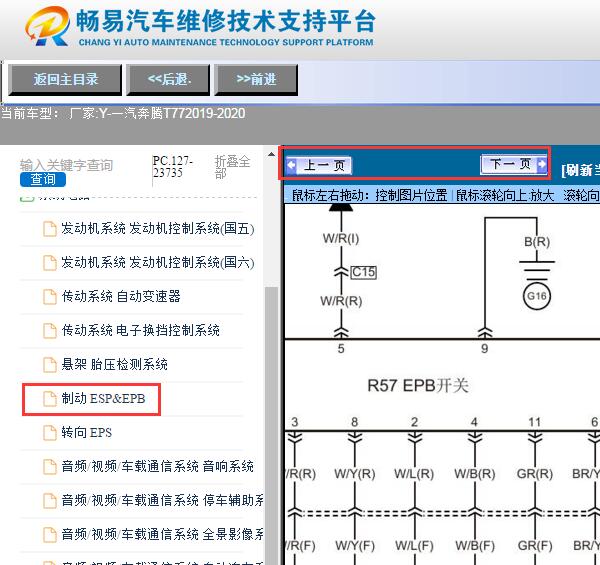600x565 pixels.
Task: Open 发动机控制系统(国六) tree item
Action: 158,262
